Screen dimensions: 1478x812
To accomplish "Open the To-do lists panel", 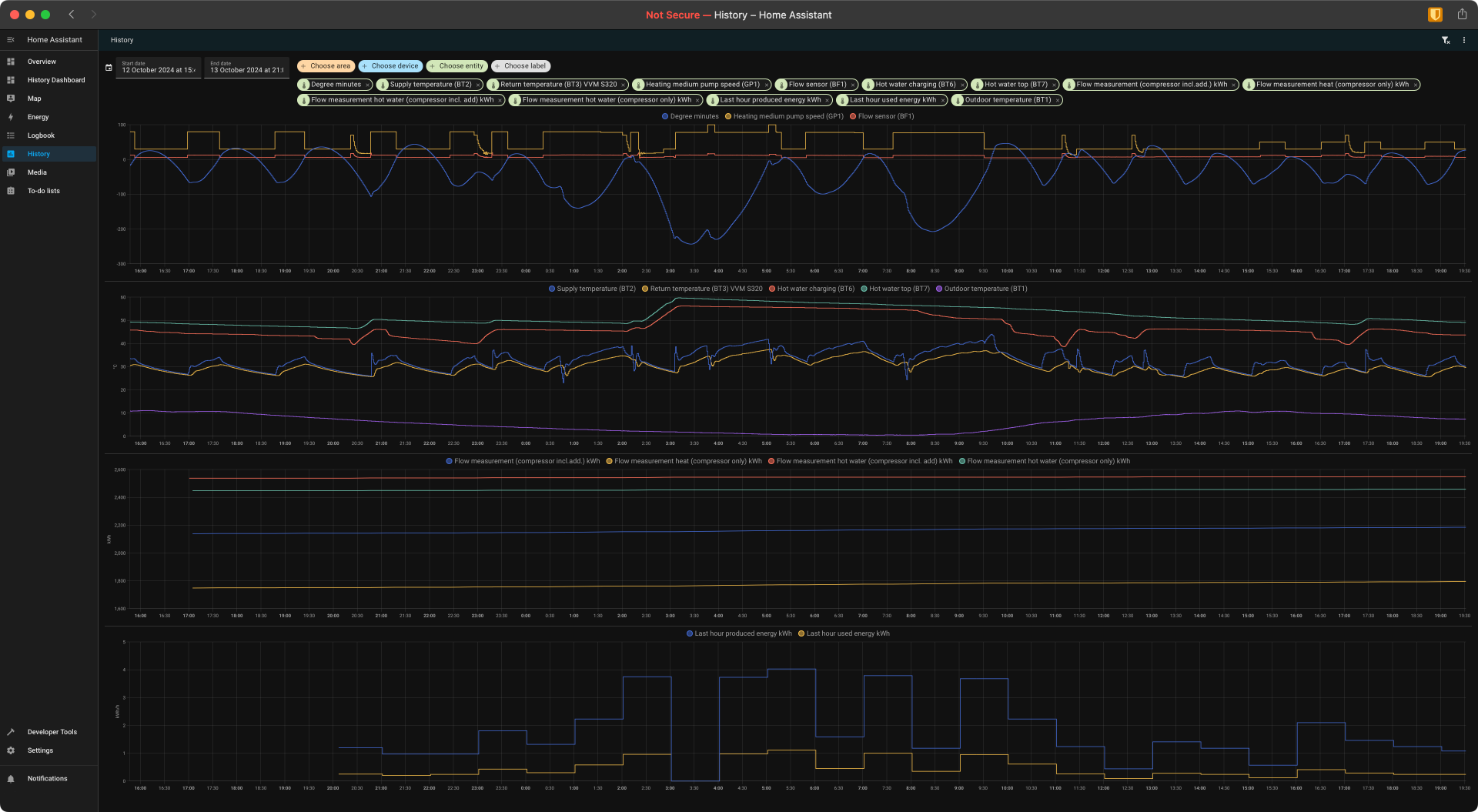I will point(43,191).
